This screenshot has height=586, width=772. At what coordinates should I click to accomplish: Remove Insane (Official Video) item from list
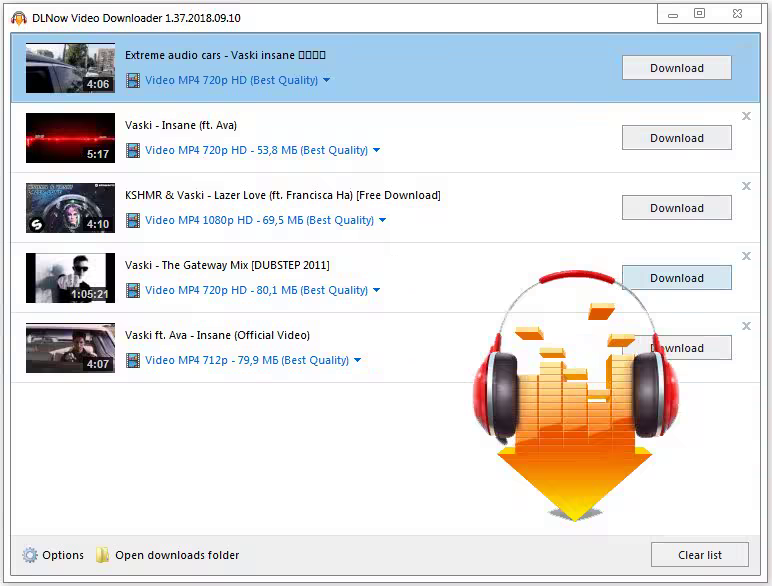point(746,326)
